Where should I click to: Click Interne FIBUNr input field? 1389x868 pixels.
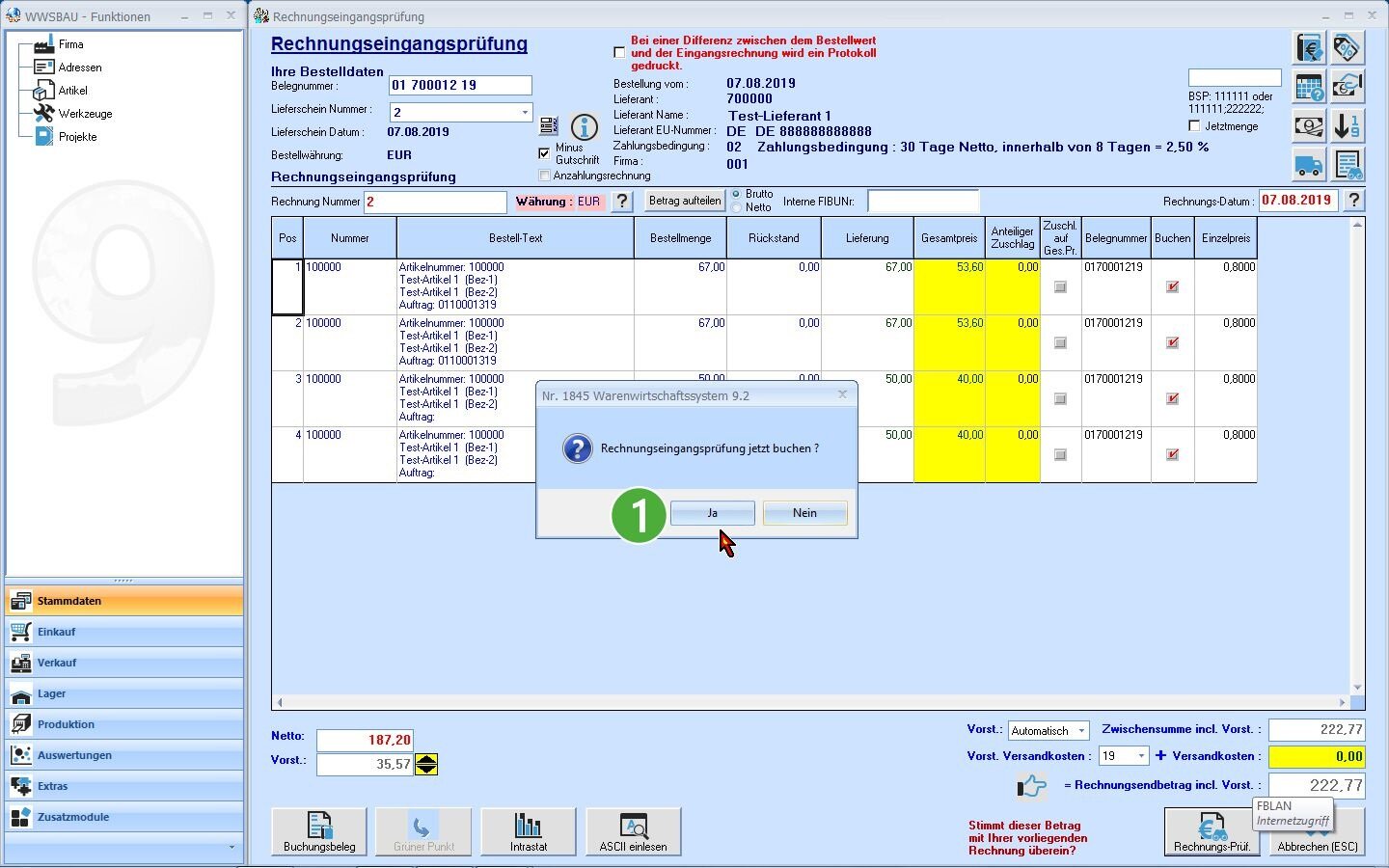(x=923, y=201)
